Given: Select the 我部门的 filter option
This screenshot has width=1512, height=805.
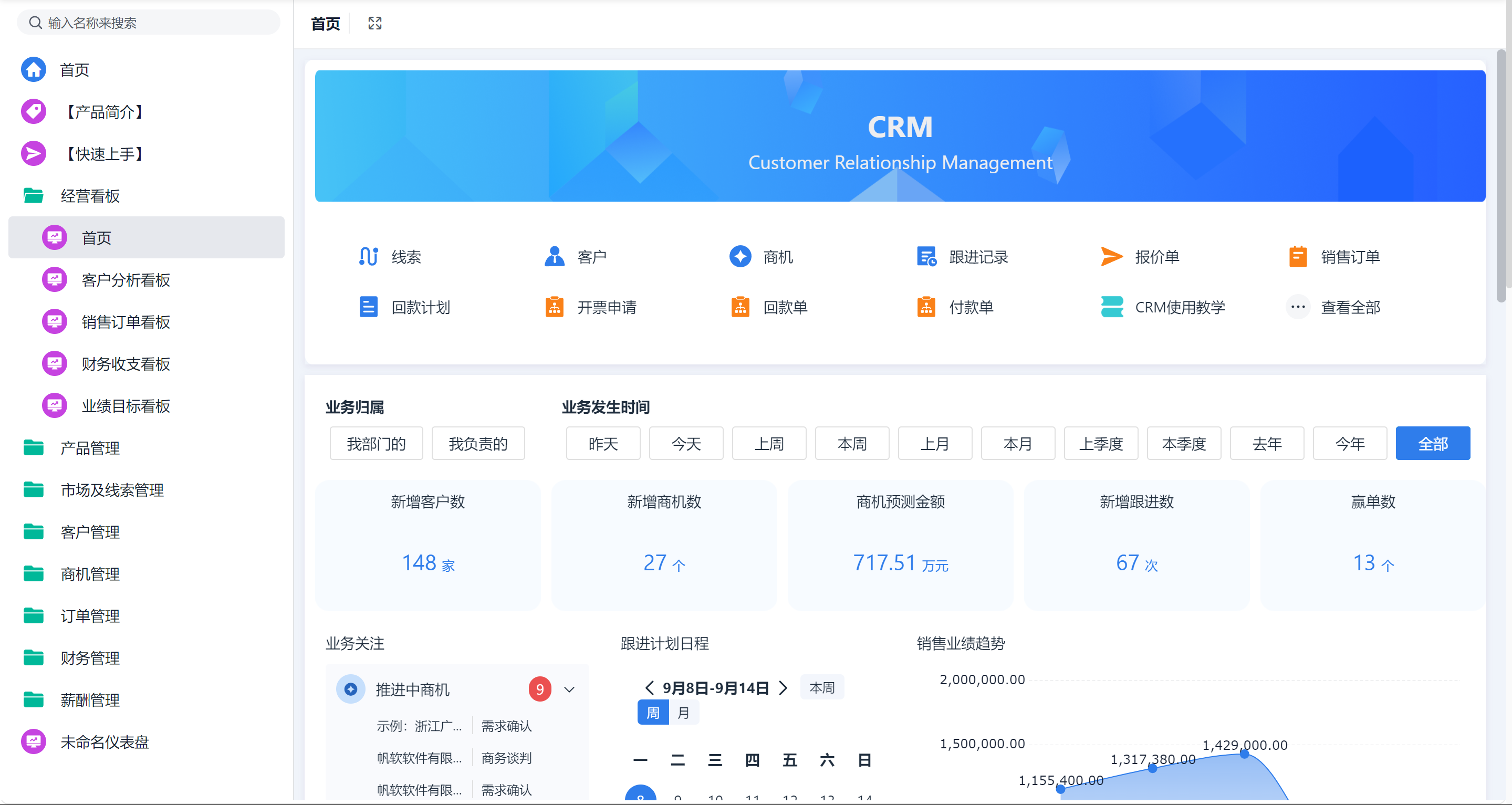Looking at the screenshot, I should 376,444.
